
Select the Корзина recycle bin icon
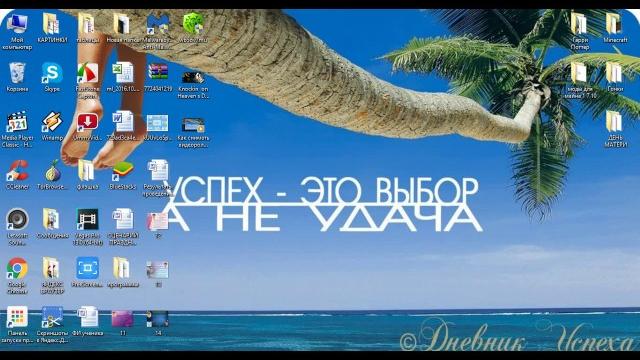point(17,73)
